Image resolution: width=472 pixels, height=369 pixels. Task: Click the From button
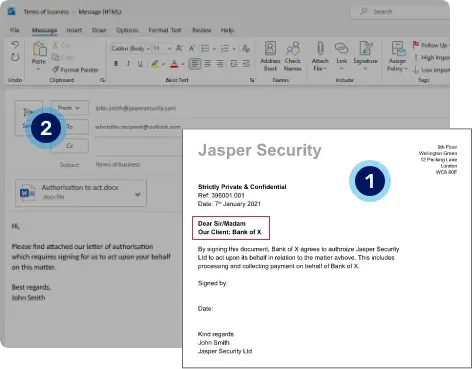coord(70,108)
